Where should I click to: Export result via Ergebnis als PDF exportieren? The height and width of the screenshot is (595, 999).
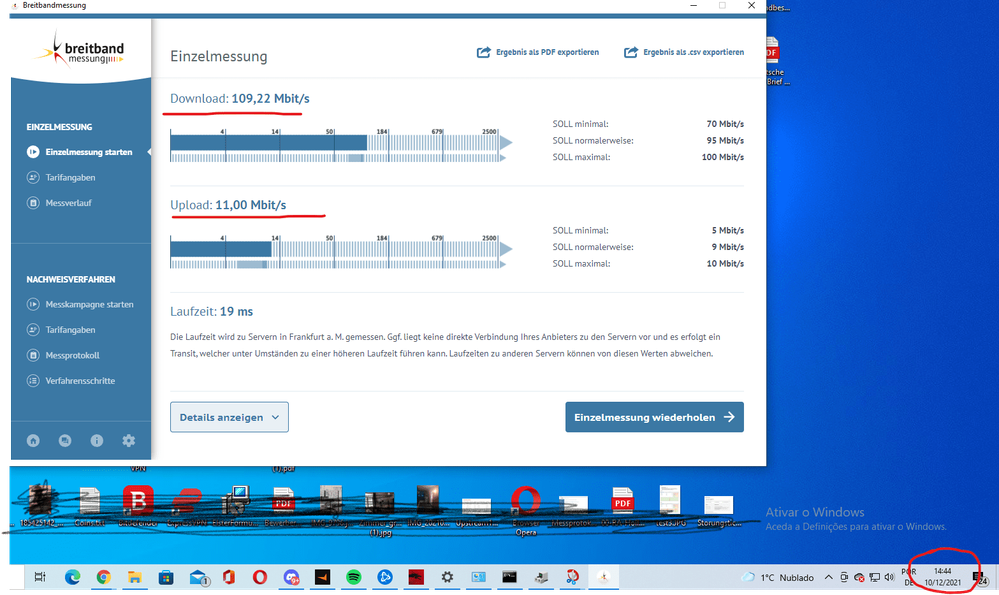pyautogui.click(x=538, y=52)
